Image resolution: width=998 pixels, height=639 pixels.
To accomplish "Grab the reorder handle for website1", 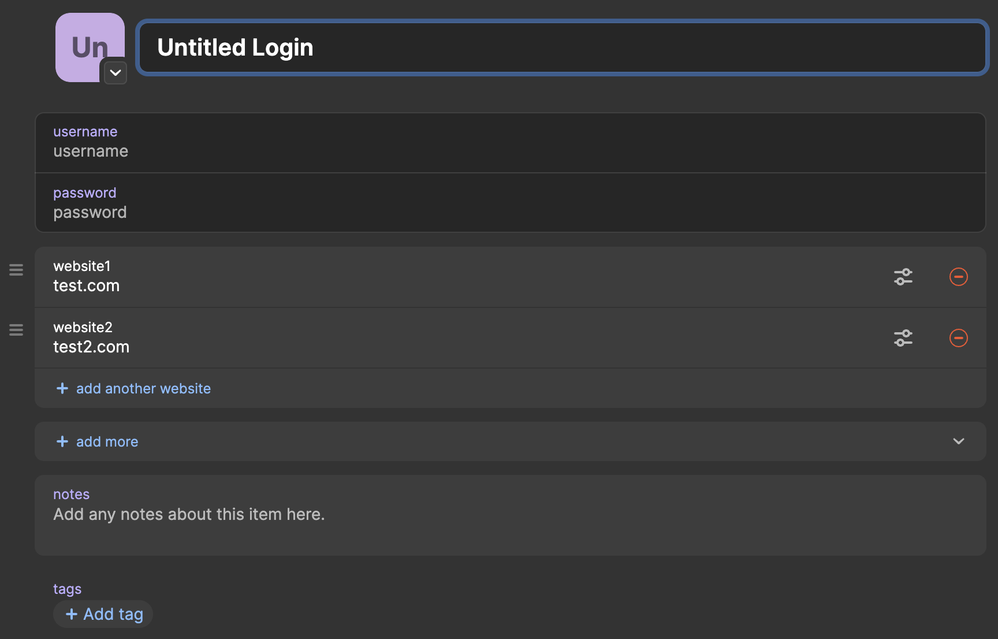I will [16, 270].
